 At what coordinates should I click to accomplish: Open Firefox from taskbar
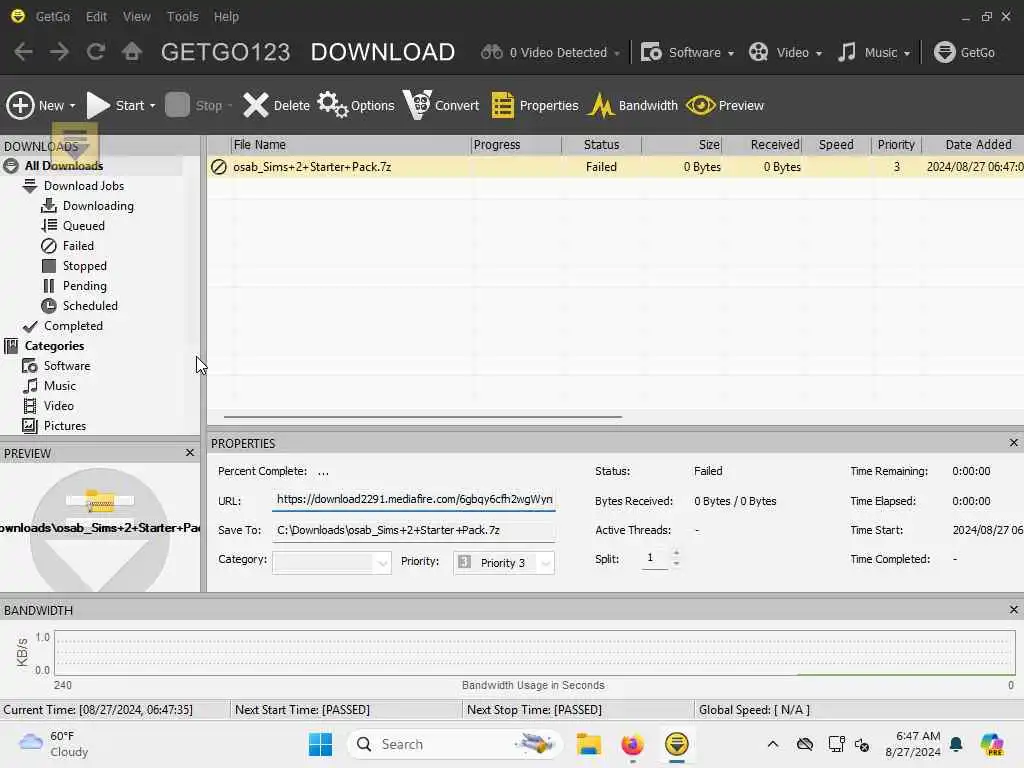pos(632,744)
